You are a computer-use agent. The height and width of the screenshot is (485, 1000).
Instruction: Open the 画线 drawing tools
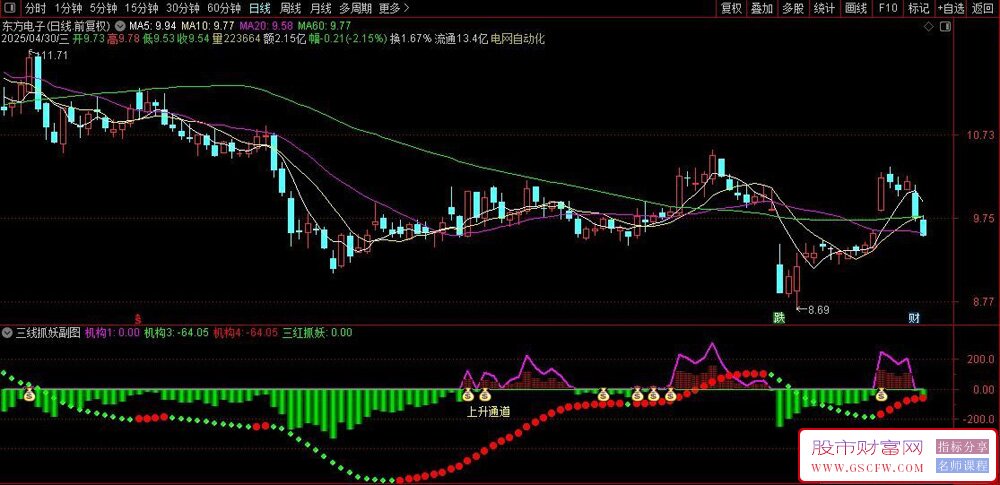pyautogui.click(x=856, y=8)
